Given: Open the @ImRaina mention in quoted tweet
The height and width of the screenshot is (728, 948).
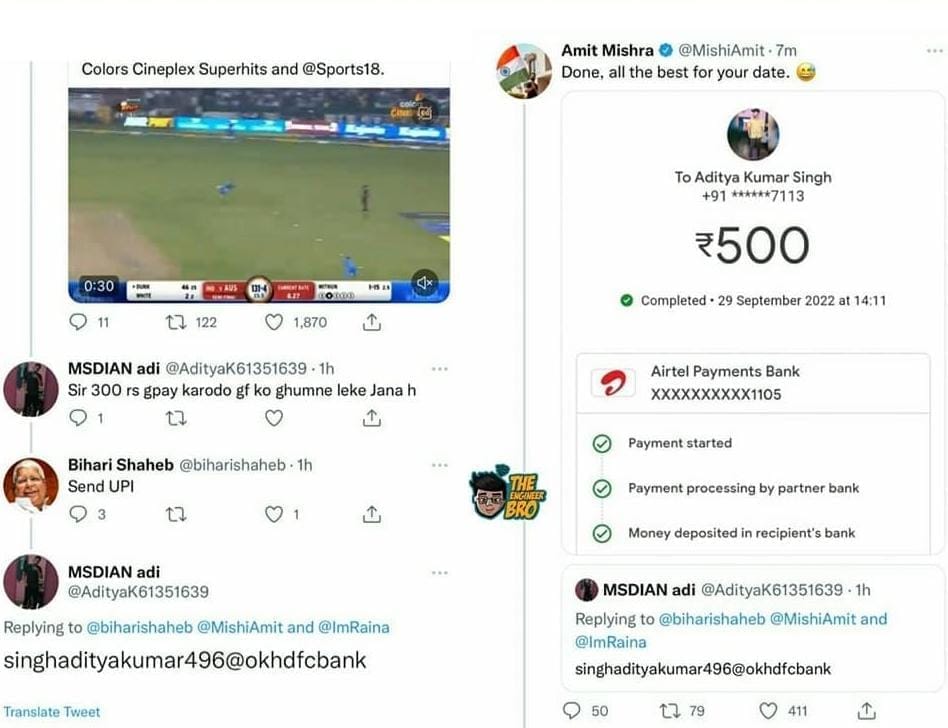Looking at the screenshot, I should point(611,642).
